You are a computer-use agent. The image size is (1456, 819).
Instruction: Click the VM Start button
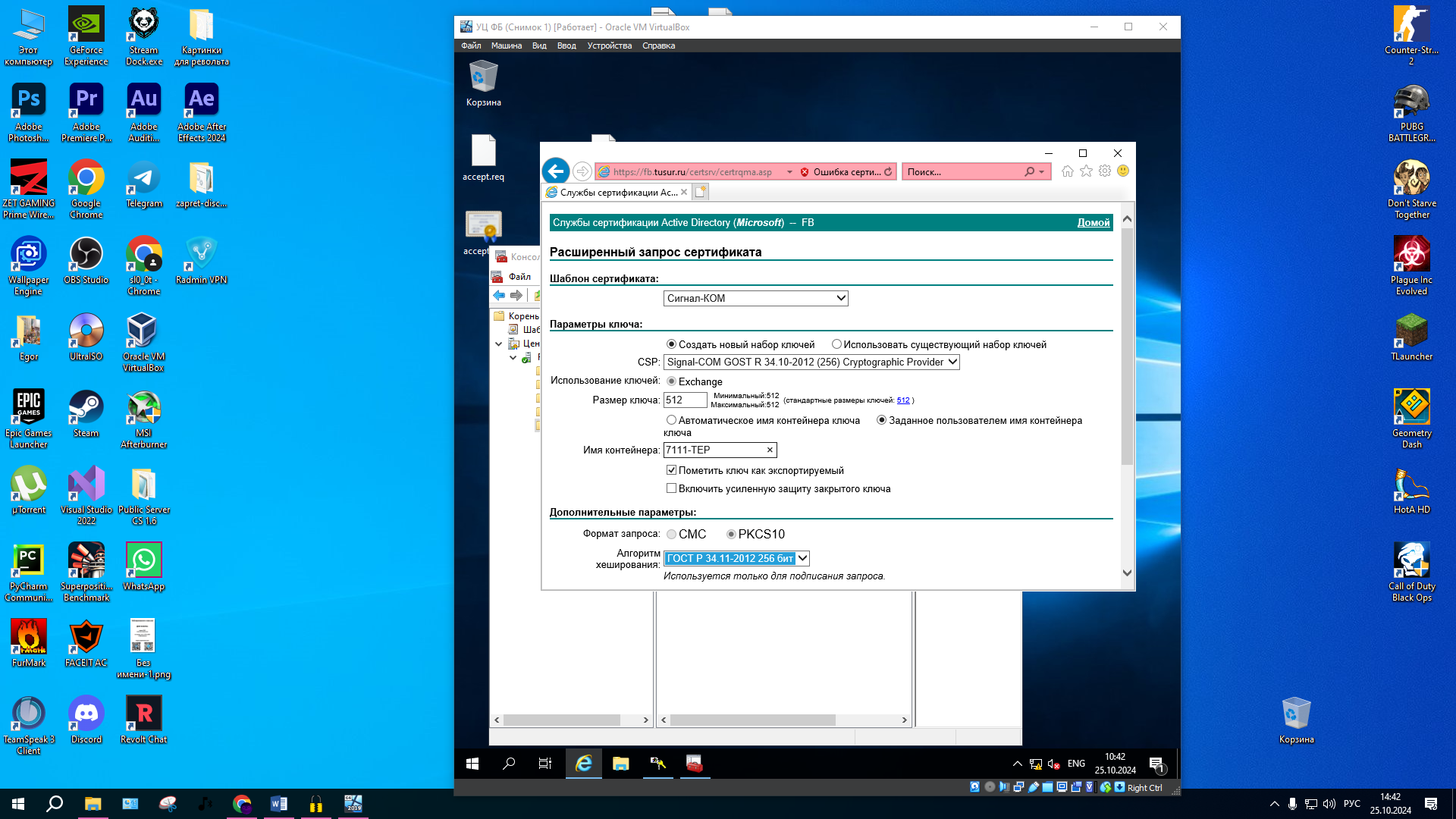pyautogui.click(x=472, y=764)
